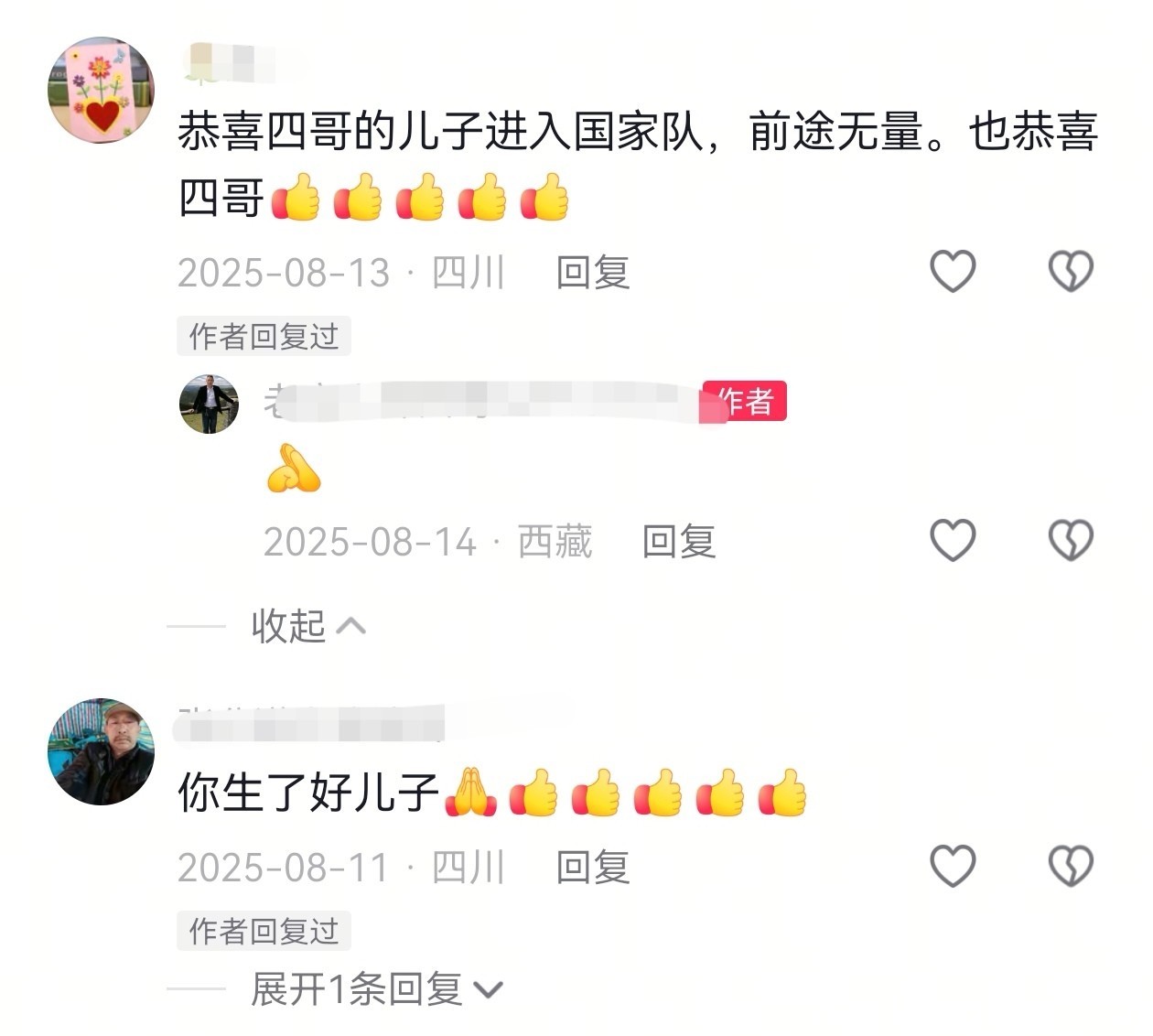Screen dimensions: 1153x1036
Task: Reply to the author's 2025-08-14 comment
Action: (679, 542)
